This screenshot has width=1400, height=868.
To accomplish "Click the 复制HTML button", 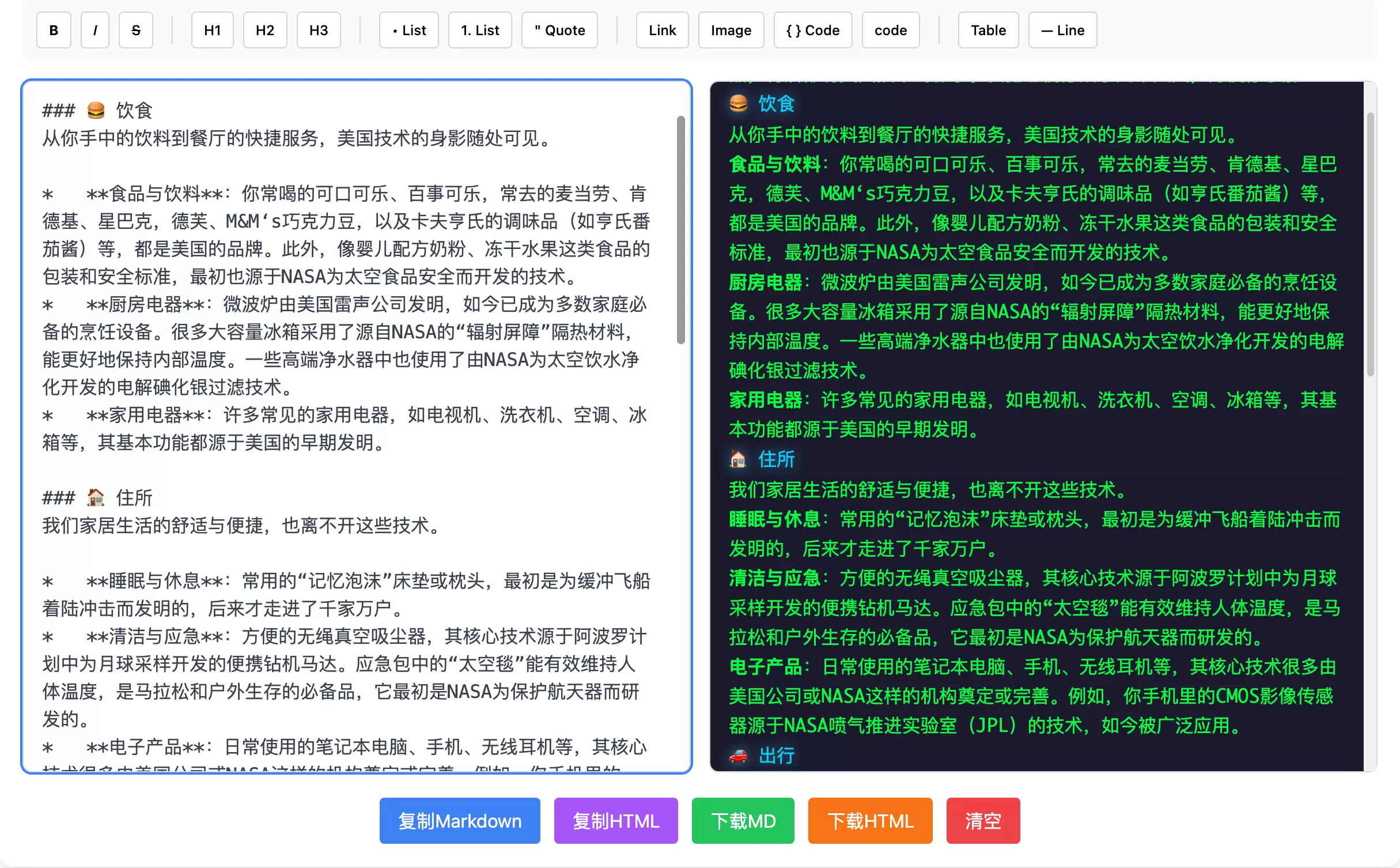I will point(616,821).
